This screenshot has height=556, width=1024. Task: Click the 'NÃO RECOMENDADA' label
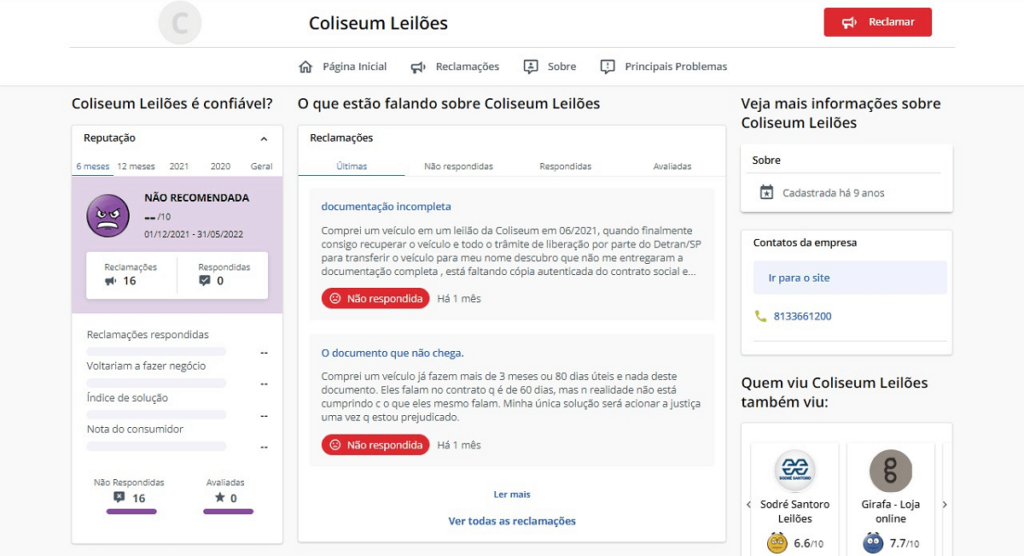click(197, 198)
